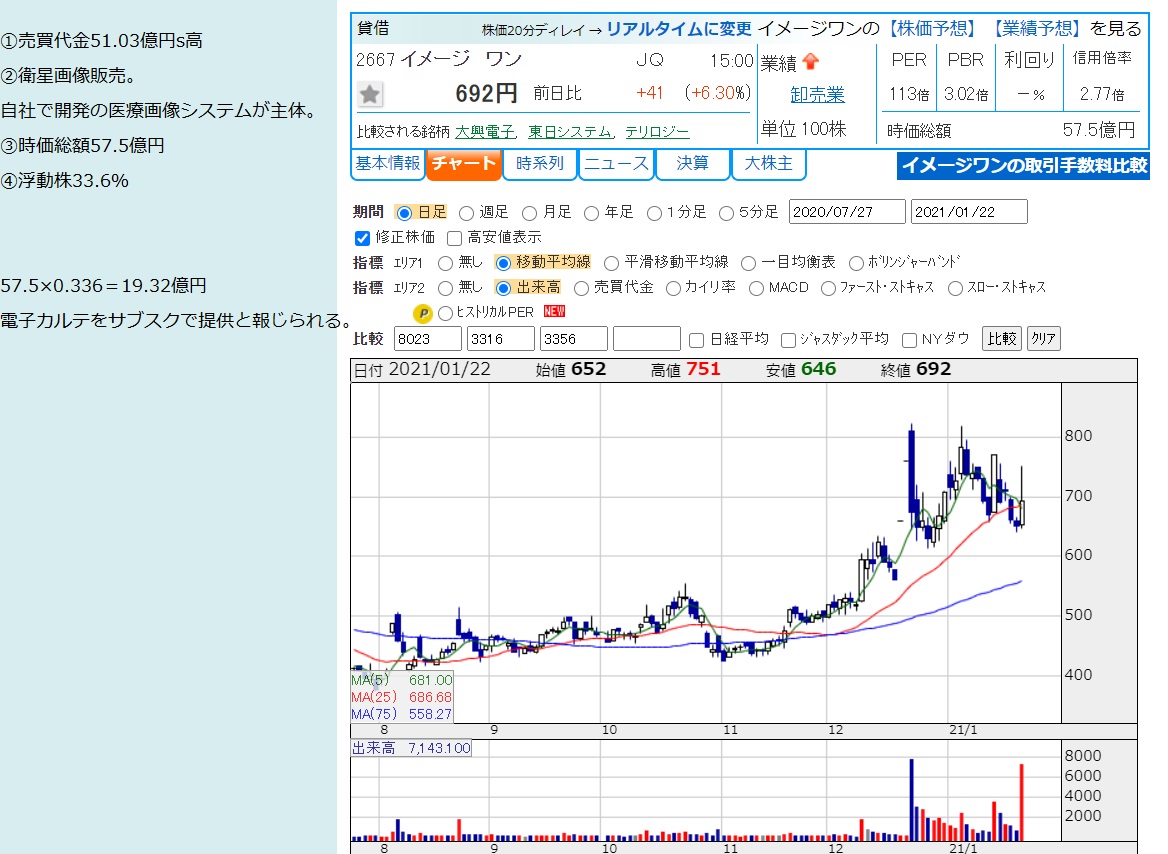Select the 年足 period radio button
This screenshot has width=1168, height=854.
click(x=591, y=213)
